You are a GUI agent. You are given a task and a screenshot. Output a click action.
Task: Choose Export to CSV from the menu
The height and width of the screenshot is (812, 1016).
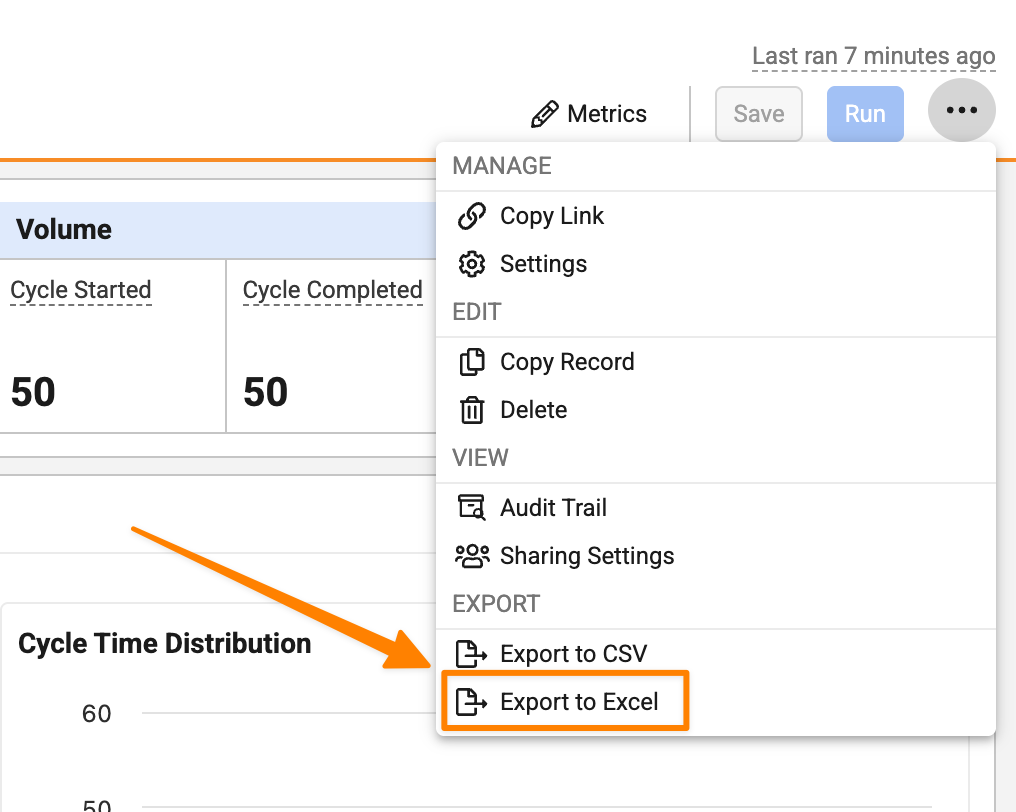coord(716,653)
